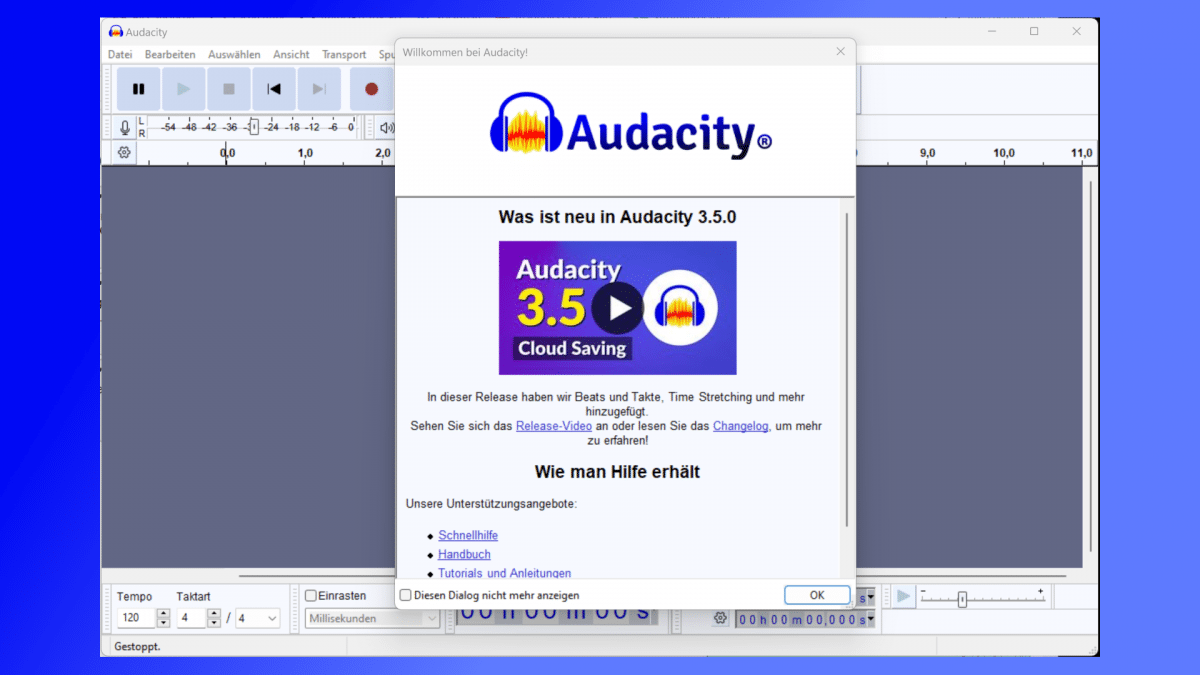Increase the Tempo value with up arrow
This screenshot has width=1200, height=675.
point(164,614)
